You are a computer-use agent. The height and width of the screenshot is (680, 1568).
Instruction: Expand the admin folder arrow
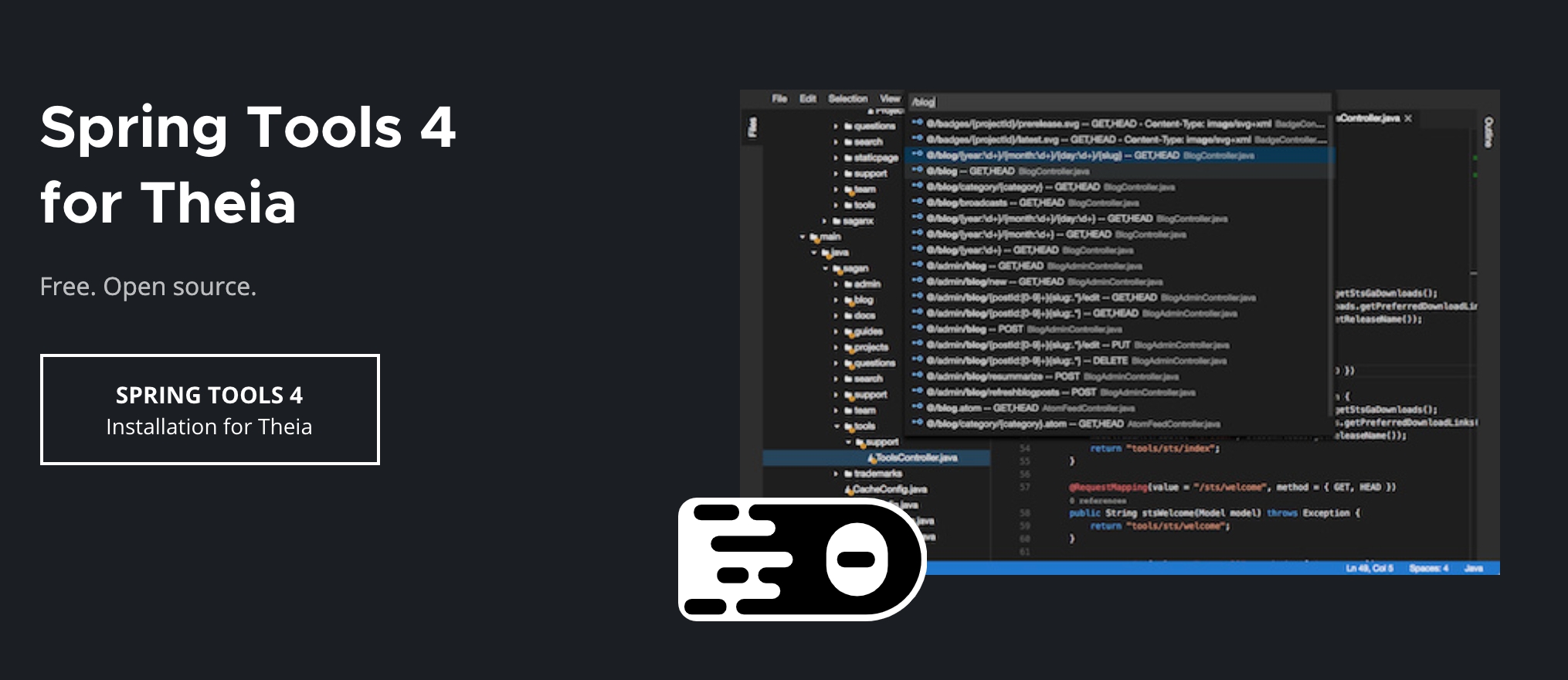pyautogui.click(x=836, y=284)
